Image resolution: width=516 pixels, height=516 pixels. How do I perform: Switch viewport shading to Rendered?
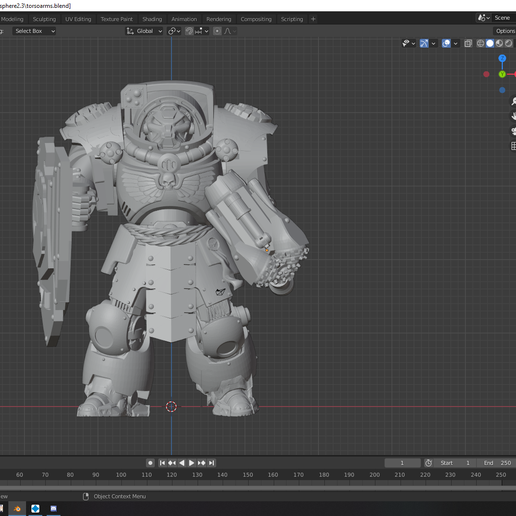point(508,43)
